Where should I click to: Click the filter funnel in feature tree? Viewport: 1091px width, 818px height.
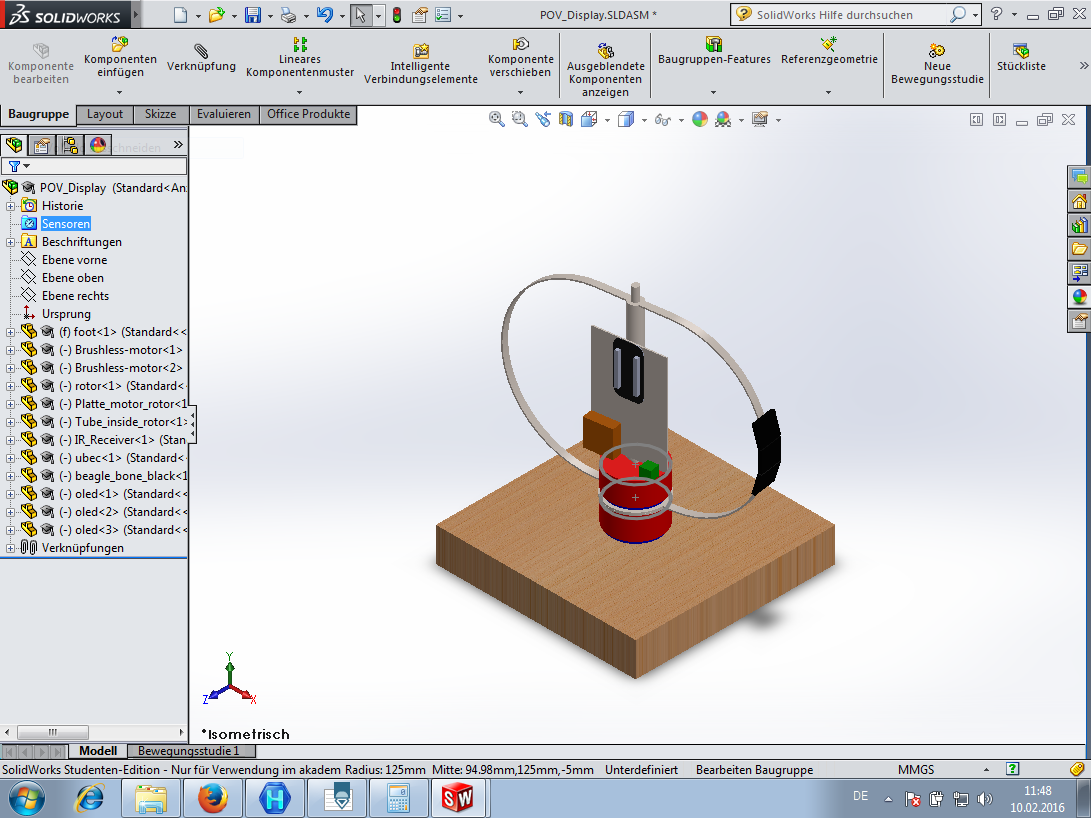tap(14, 166)
